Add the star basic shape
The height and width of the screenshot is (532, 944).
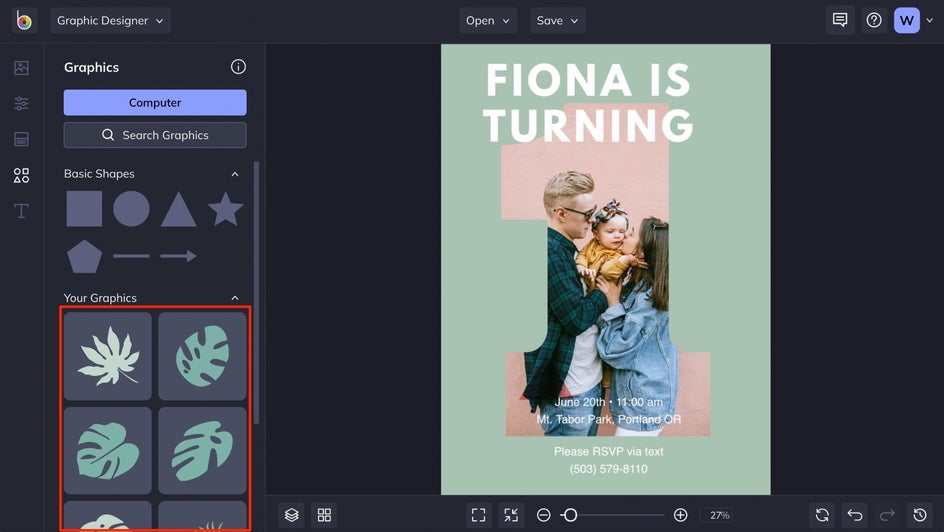tap(226, 208)
